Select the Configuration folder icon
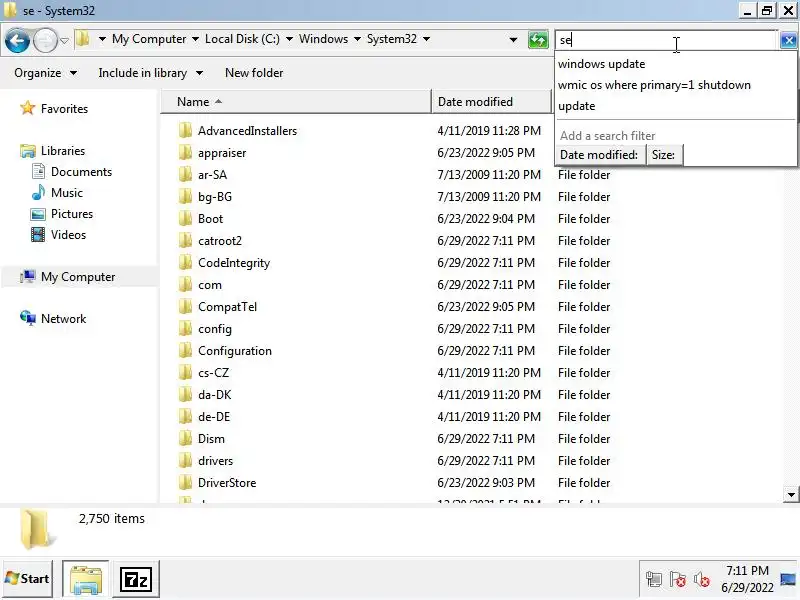800x600 pixels. tap(185, 351)
